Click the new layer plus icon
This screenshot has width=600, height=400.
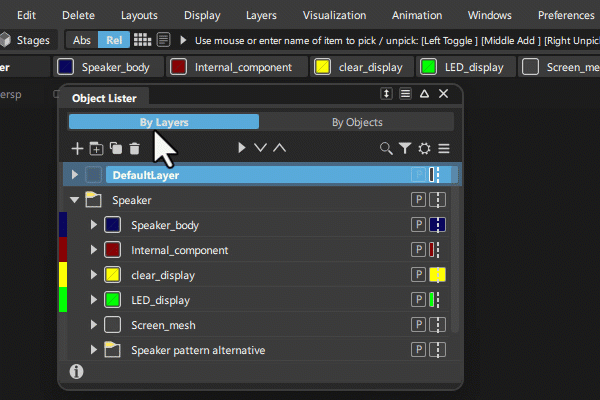pyautogui.click(x=78, y=148)
